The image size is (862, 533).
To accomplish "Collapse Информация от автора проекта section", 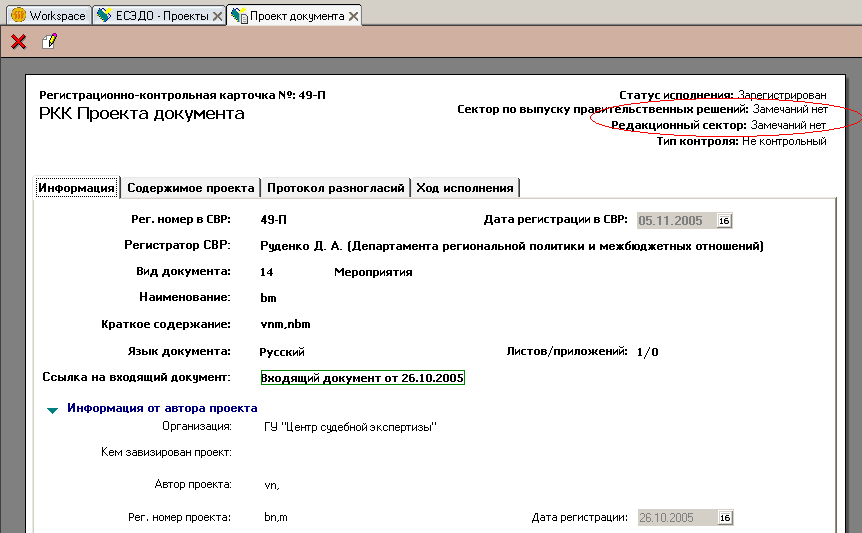I will click(52, 410).
